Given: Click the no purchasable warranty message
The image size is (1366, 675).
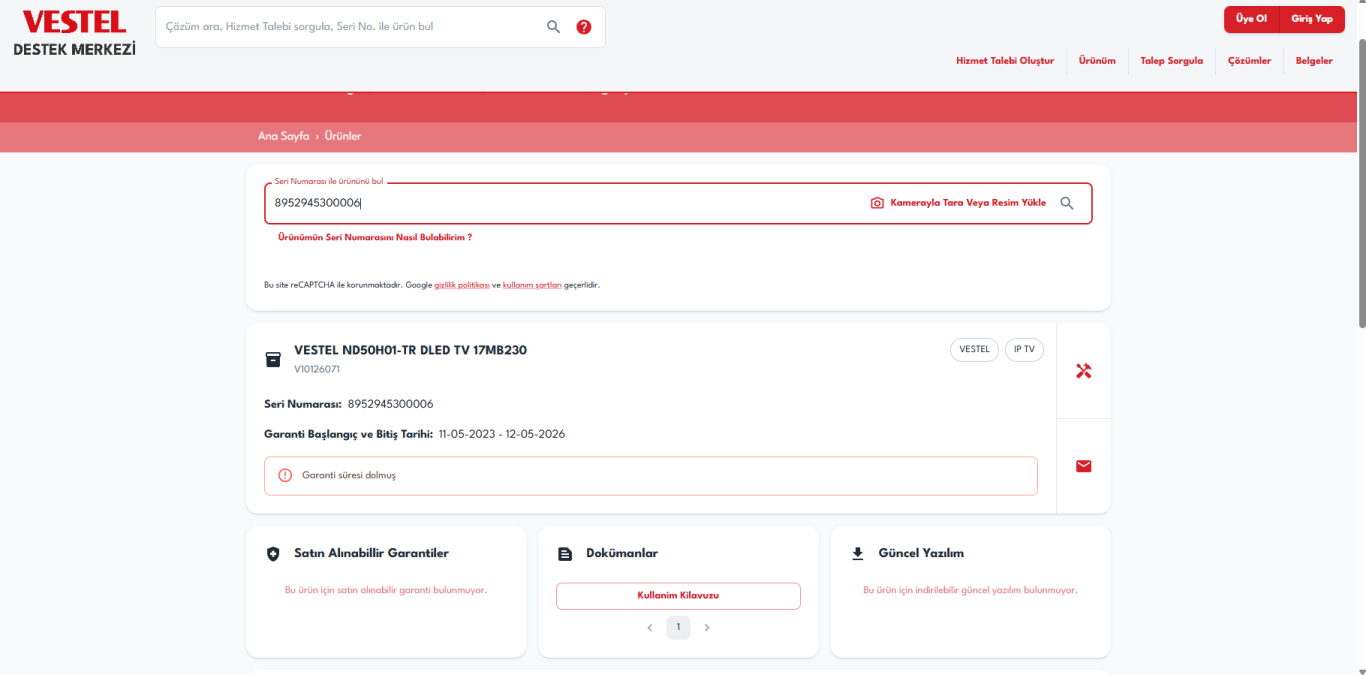Looking at the screenshot, I should pyautogui.click(x=386, y=590).
